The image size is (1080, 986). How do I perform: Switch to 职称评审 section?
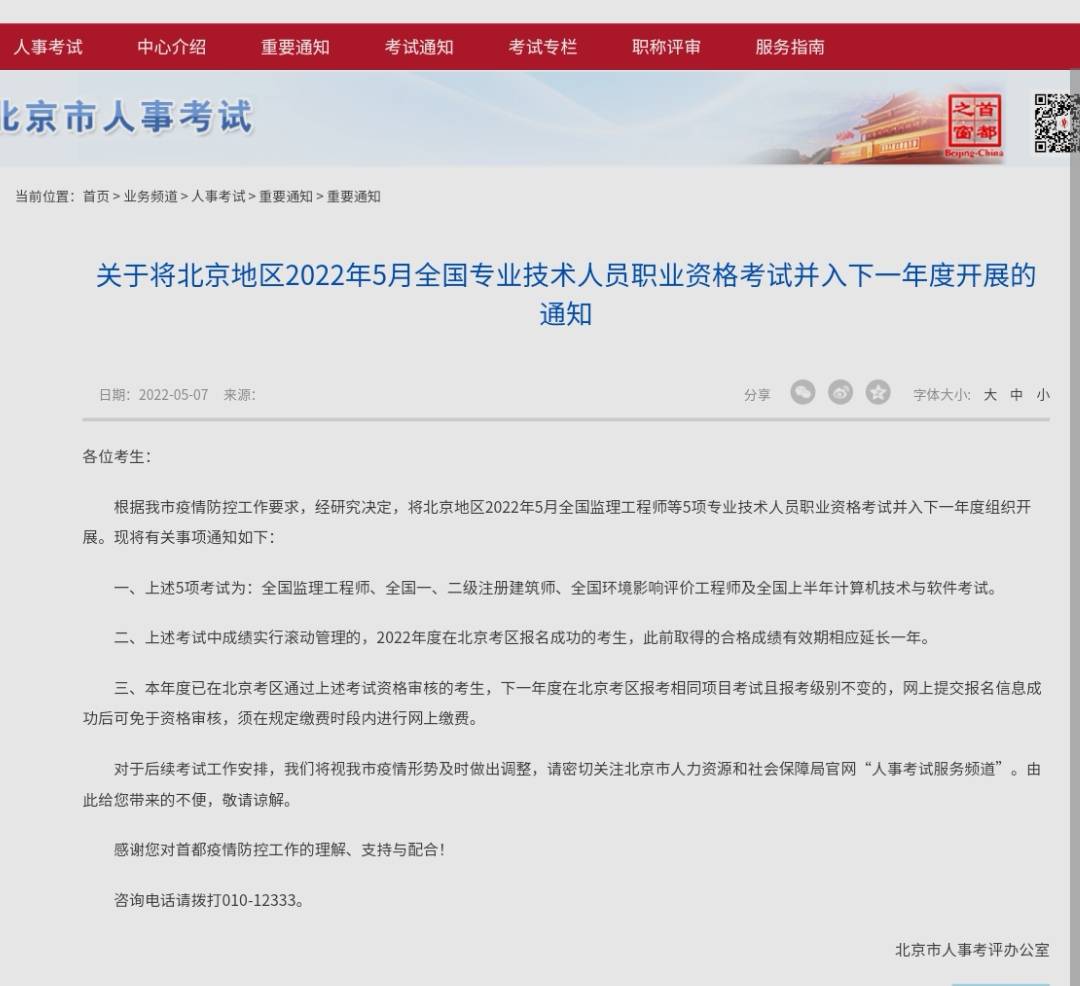click(665, 46)
